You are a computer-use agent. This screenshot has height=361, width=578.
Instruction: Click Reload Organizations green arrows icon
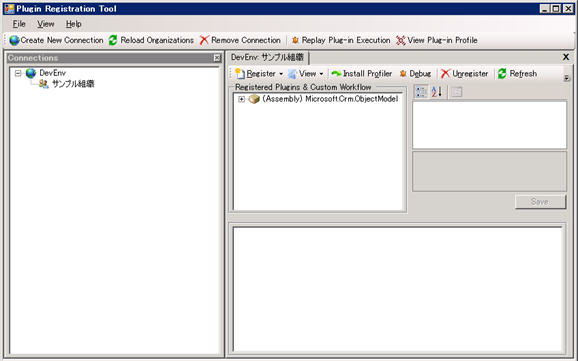[x=113, y=40]
